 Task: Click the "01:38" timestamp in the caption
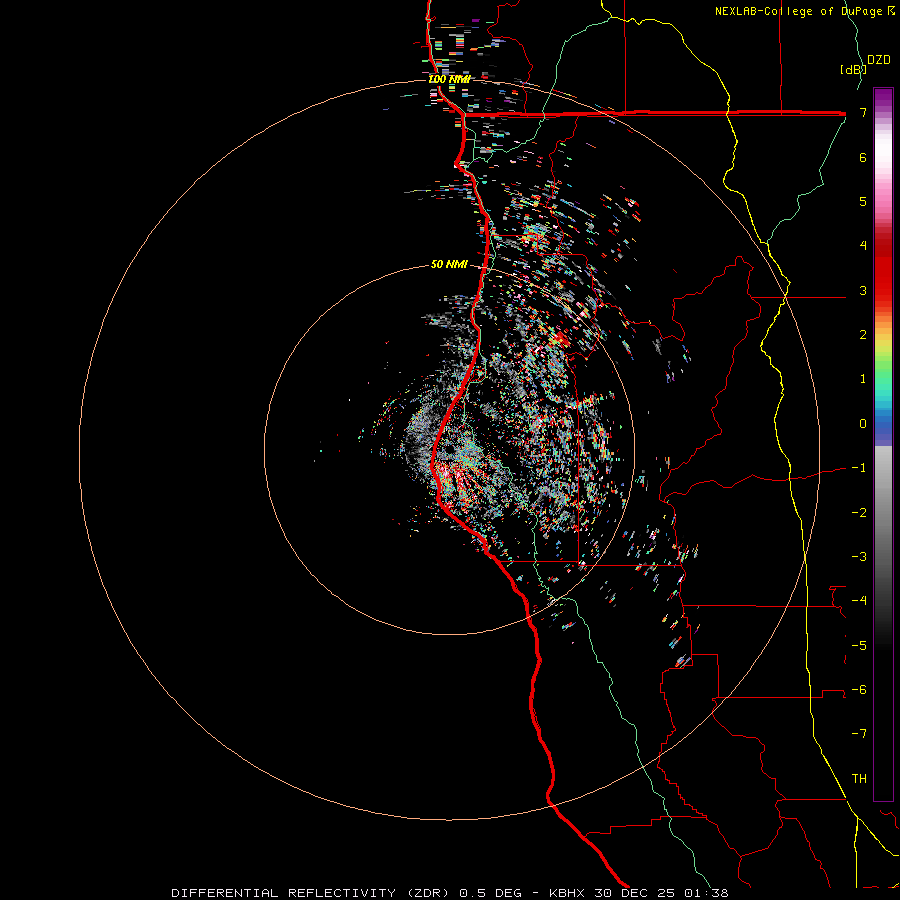[707, 893]
